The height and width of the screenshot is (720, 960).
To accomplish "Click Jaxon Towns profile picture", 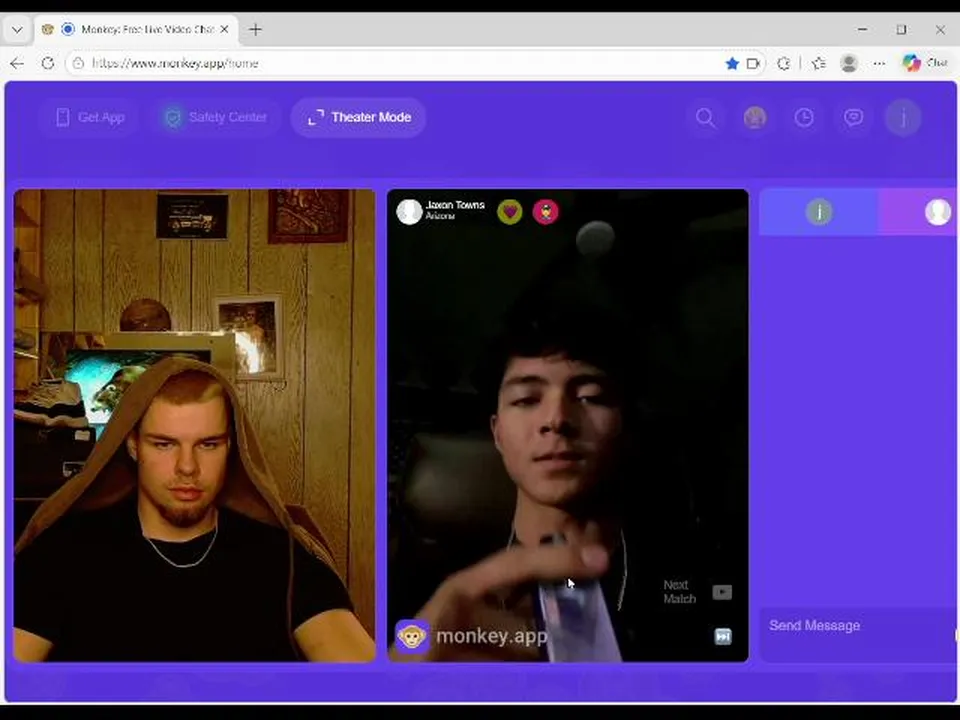I will (409, 211).
